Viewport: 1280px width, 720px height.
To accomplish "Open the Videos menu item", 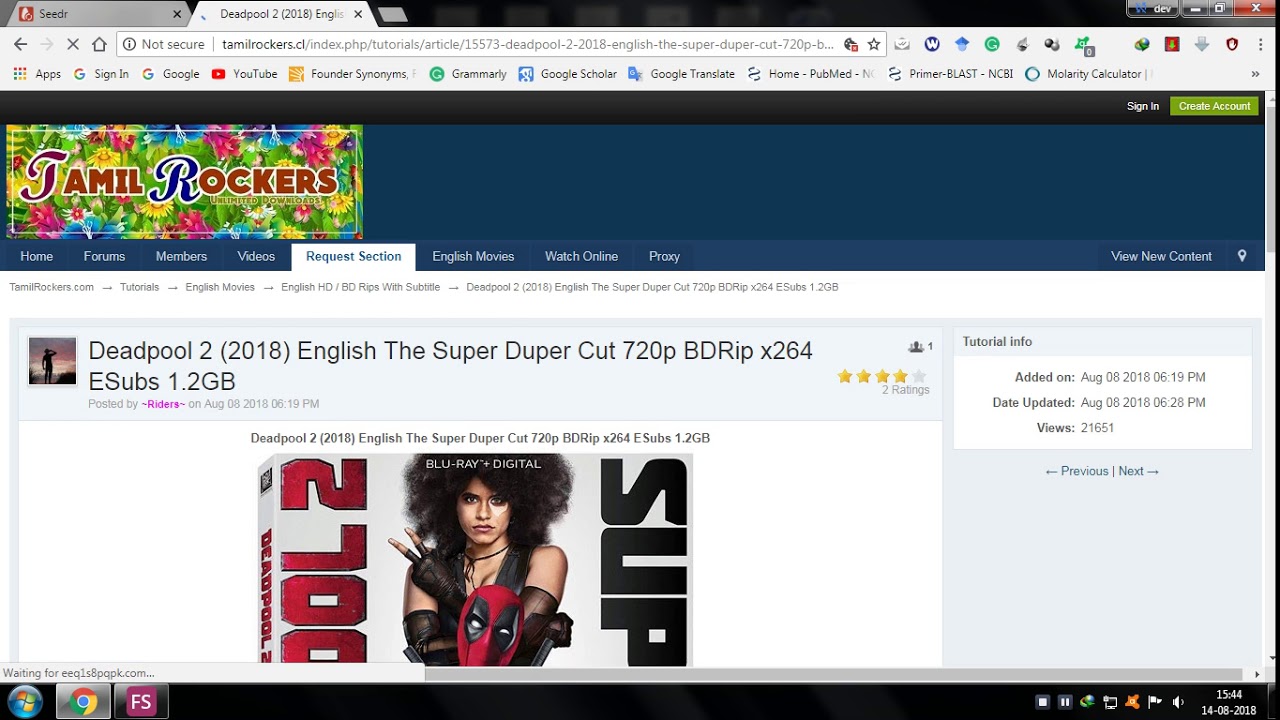I will click(256, 256).
